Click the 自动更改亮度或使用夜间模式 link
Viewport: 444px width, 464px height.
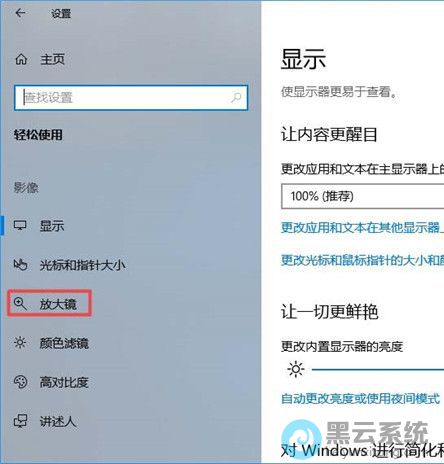360,398
